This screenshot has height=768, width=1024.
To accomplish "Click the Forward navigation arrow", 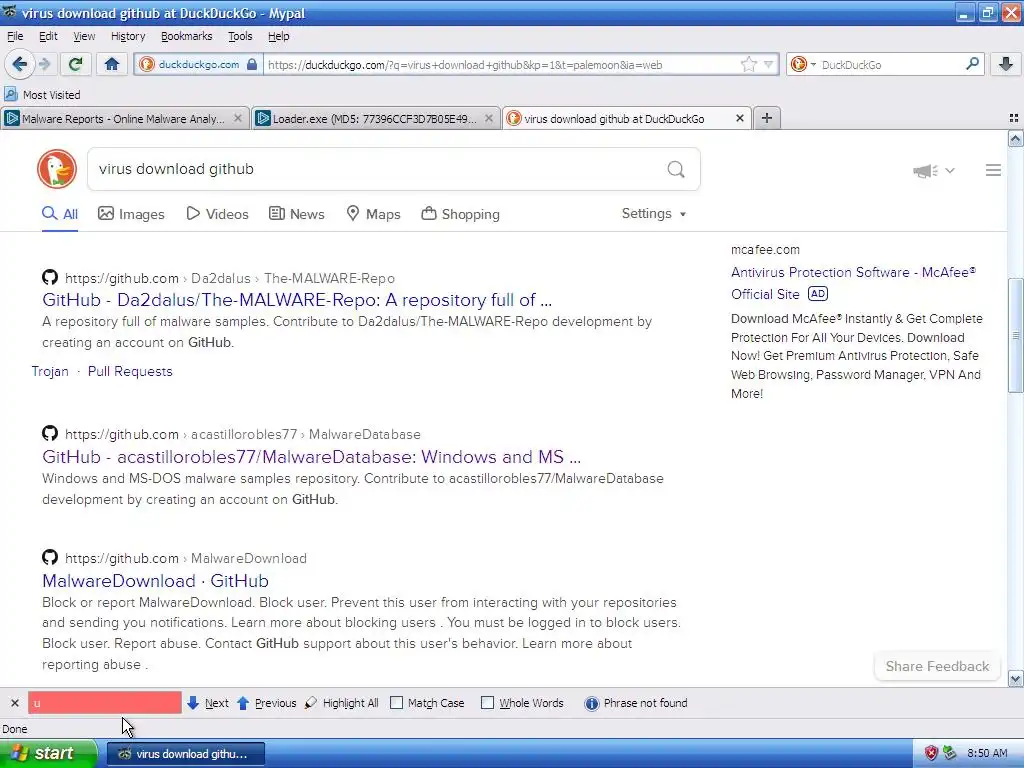I will click(44, 64).
